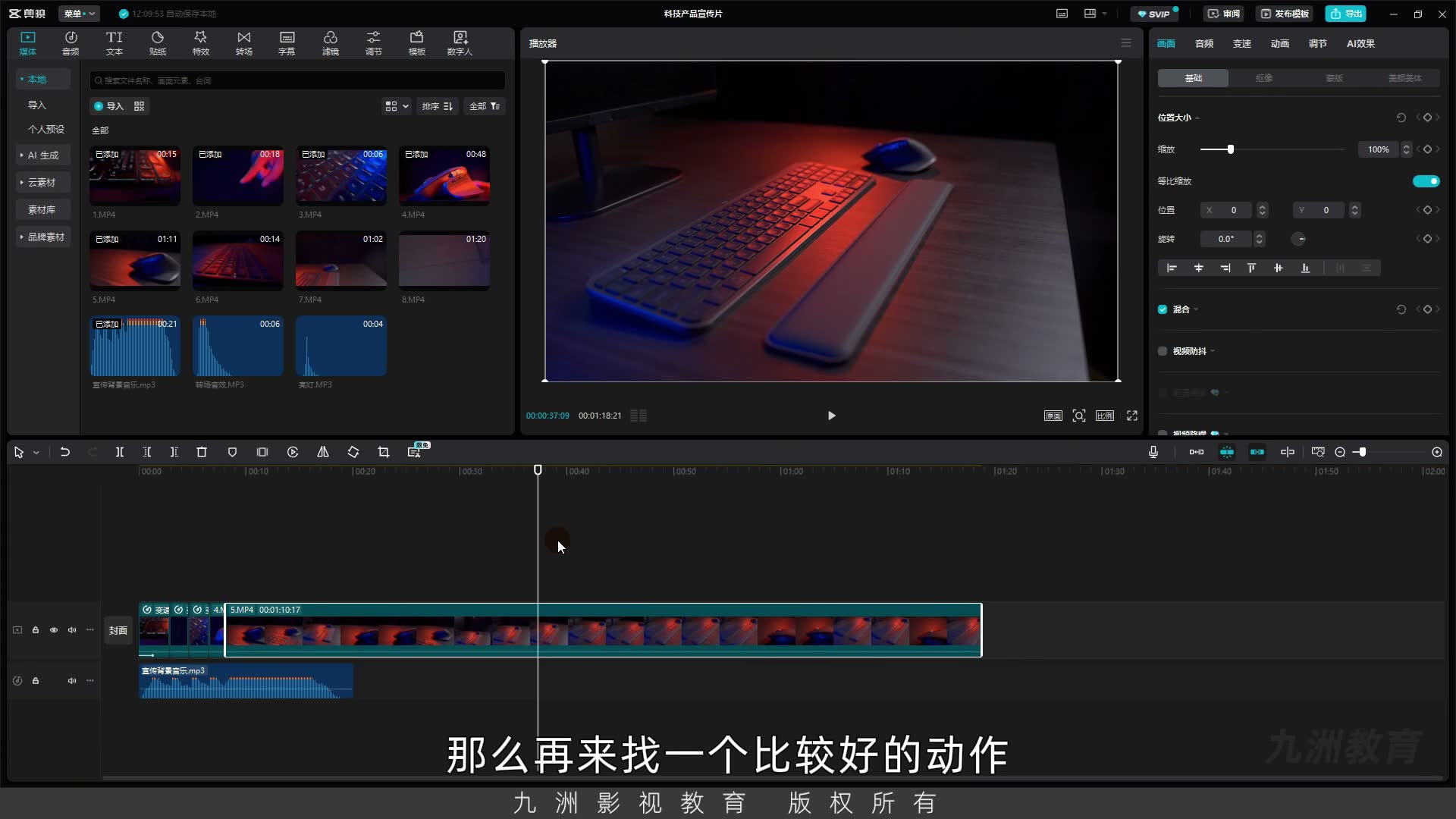The width and height of the screenshot is (1456, 819).
Task: Lock the main video track
Action: (36, 630)
